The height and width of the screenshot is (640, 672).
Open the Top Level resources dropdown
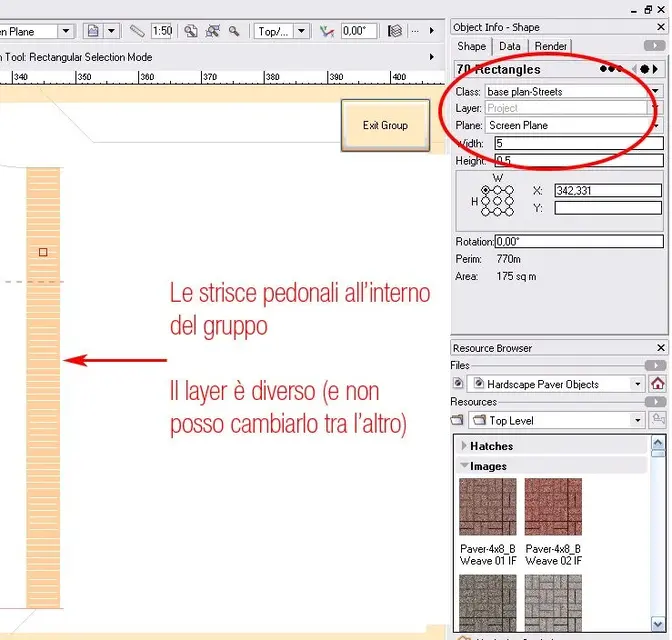click(x=556, y=420)
